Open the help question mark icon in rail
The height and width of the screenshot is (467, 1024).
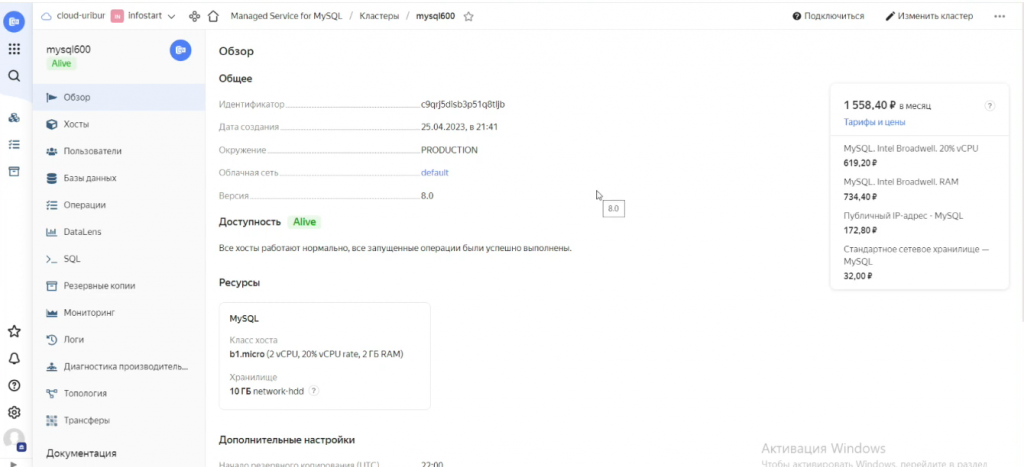[x=14, y=385]
